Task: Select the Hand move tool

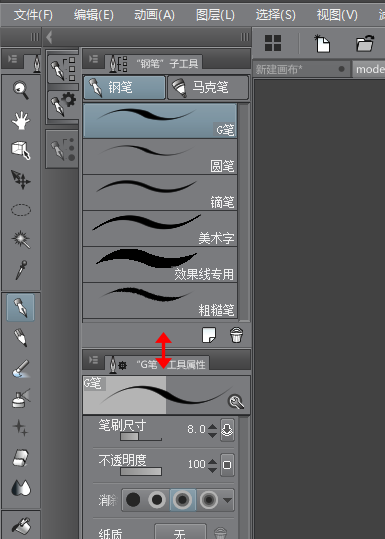Action: pyautogui.click(x=21, y=120)
